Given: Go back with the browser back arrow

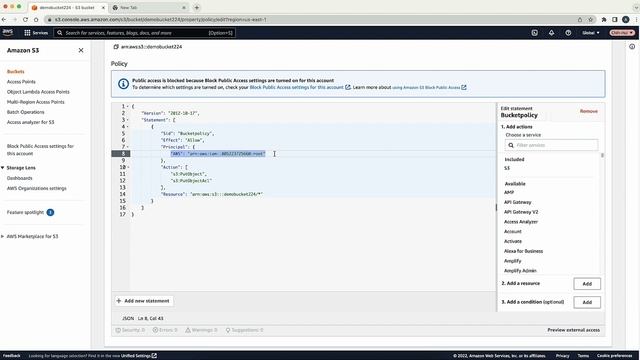Looking at the screenshot, I should click(4, 20).
